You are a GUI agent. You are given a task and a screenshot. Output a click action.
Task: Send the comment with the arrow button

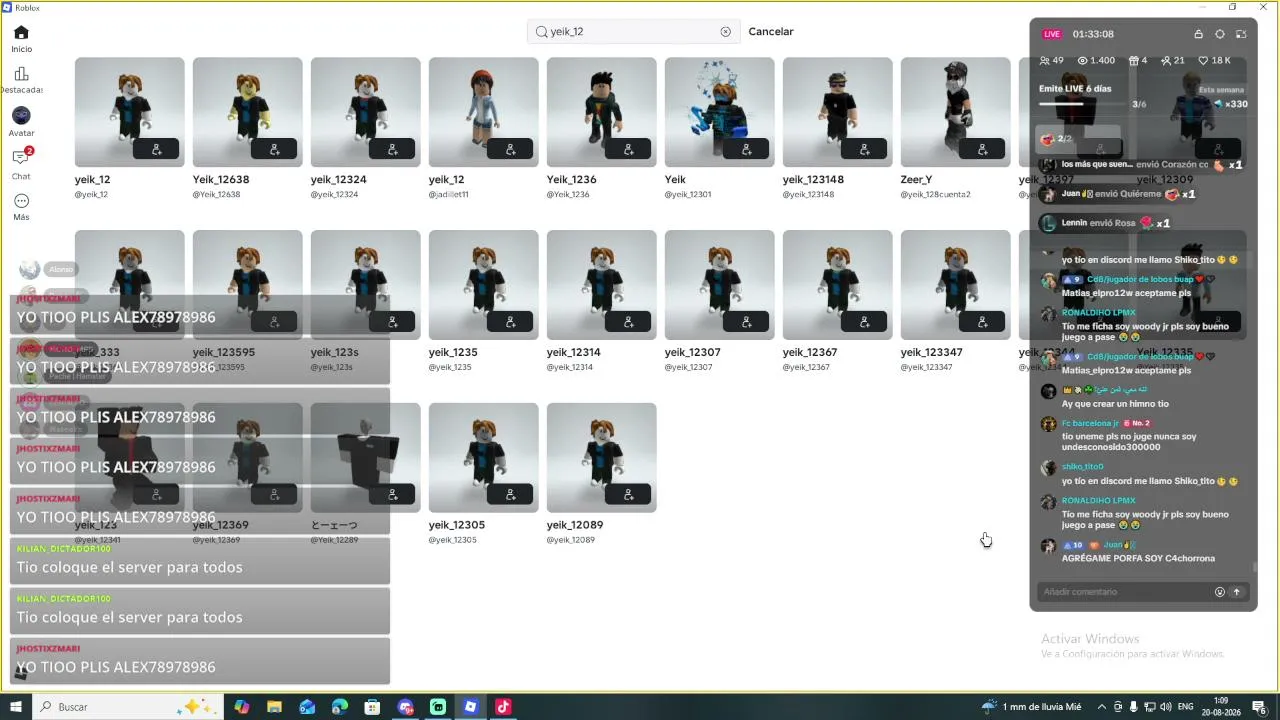[1236, 592]
